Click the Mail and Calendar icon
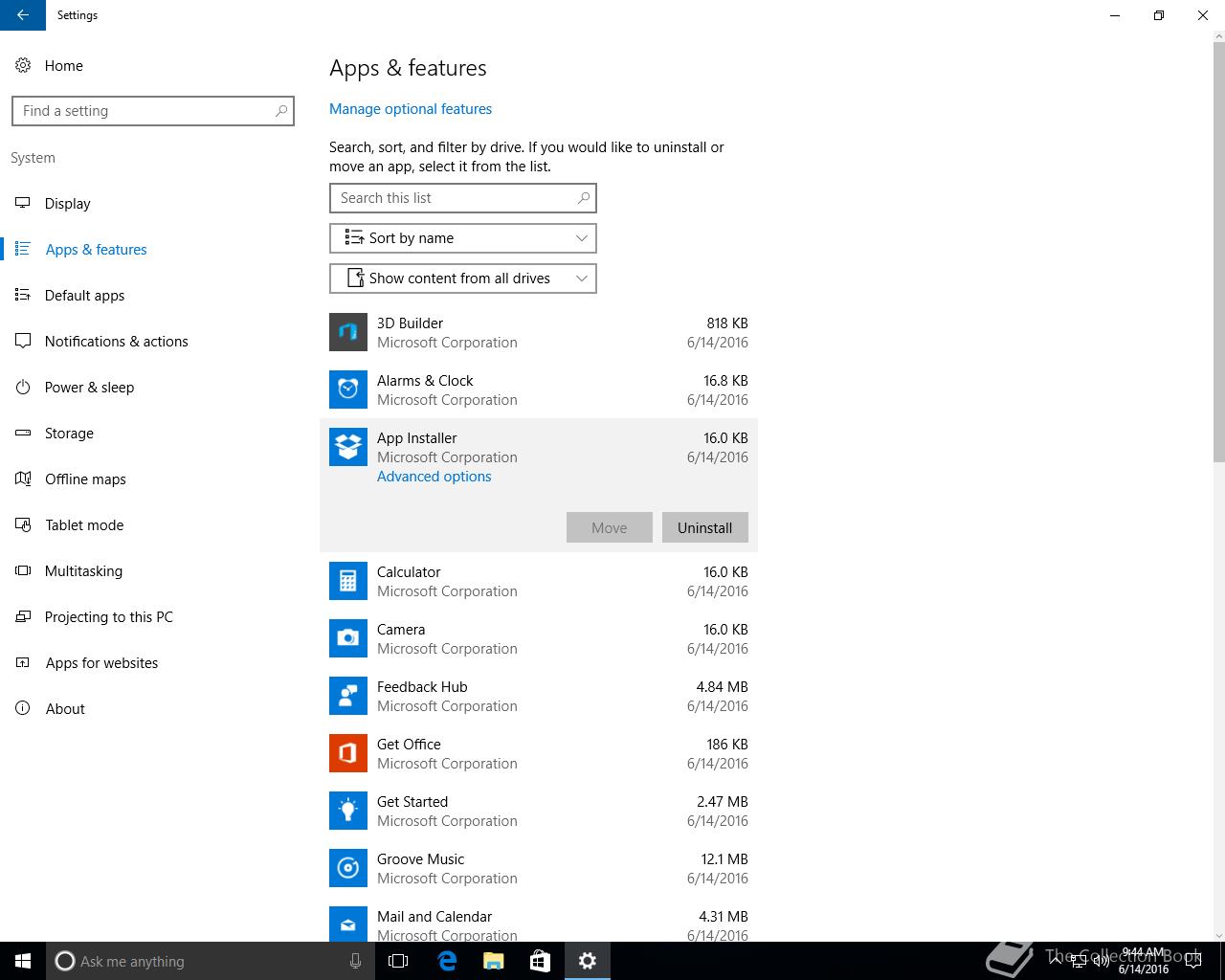 click(x=348, y=924)
